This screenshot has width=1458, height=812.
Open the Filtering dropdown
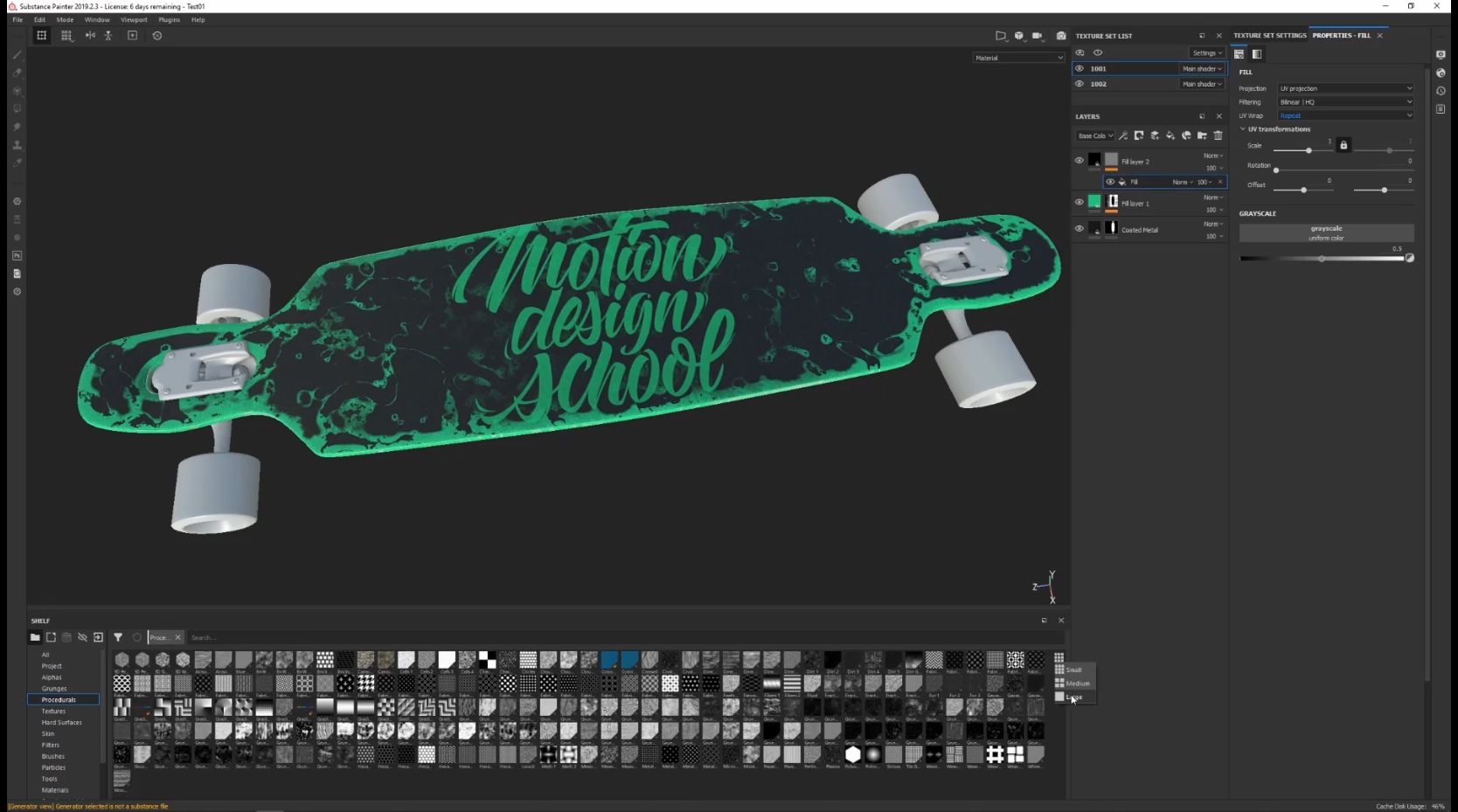pyautogui.click(x=1345, y=102)
